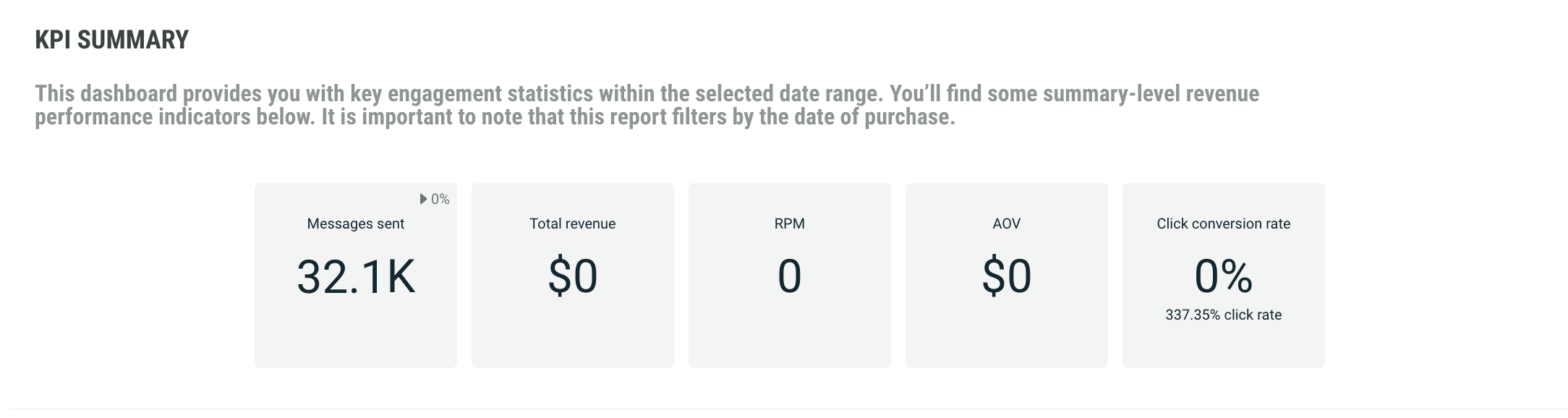Click the 32.1K messages value
This screenshot has width=1568, height=418.
pyautogui.click(x=356, y=276)
